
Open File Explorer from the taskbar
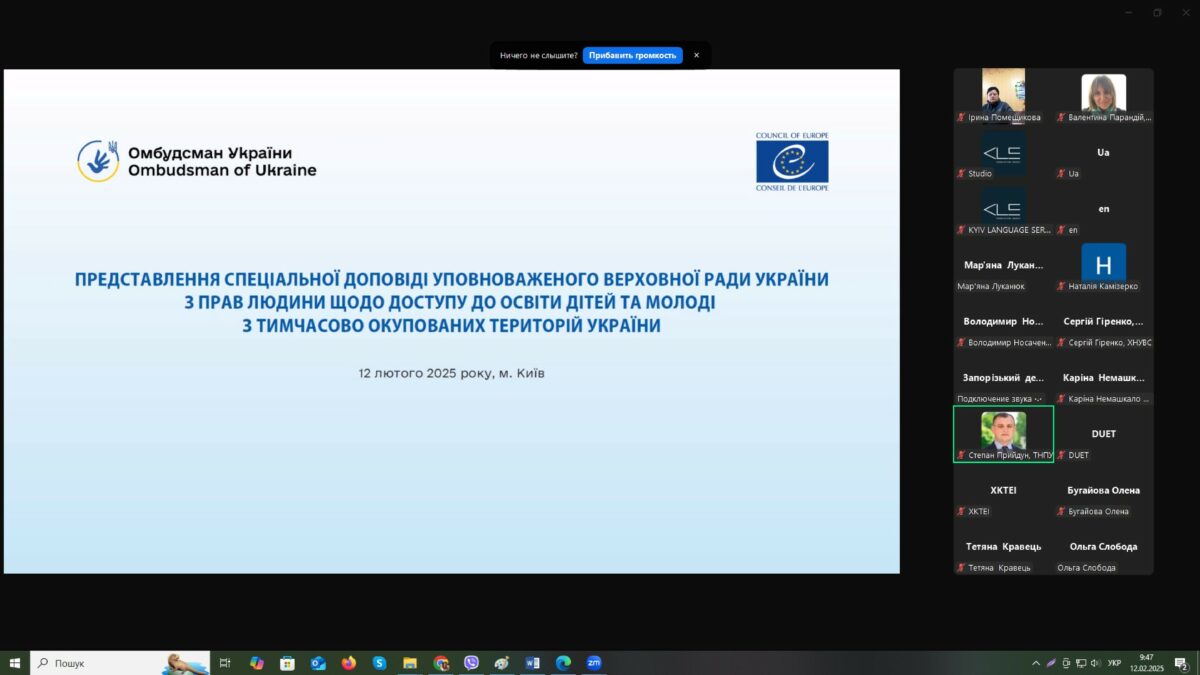point(410,663)
